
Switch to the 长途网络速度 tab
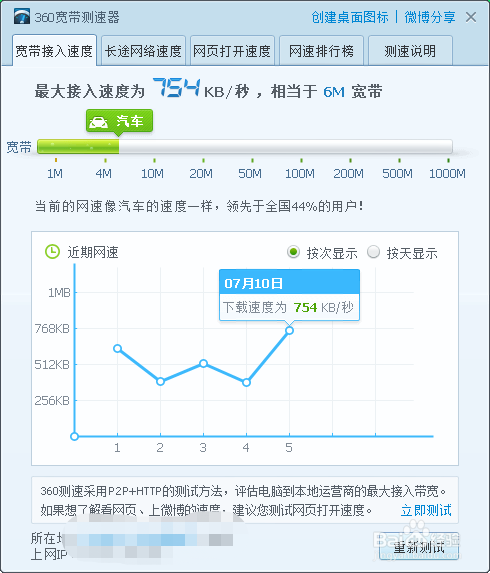point(143,50)
